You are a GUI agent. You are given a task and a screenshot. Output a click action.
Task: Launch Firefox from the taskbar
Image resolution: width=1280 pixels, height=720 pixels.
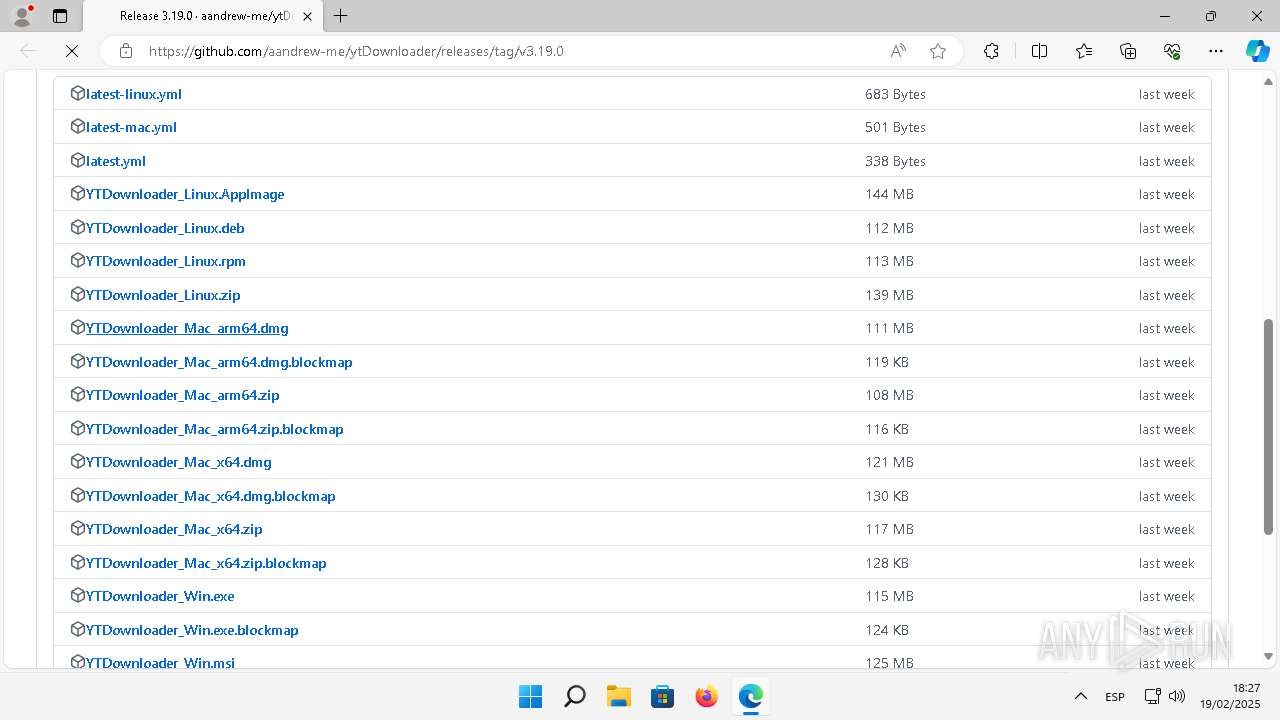pyautogui.click(x=707, y=696)
